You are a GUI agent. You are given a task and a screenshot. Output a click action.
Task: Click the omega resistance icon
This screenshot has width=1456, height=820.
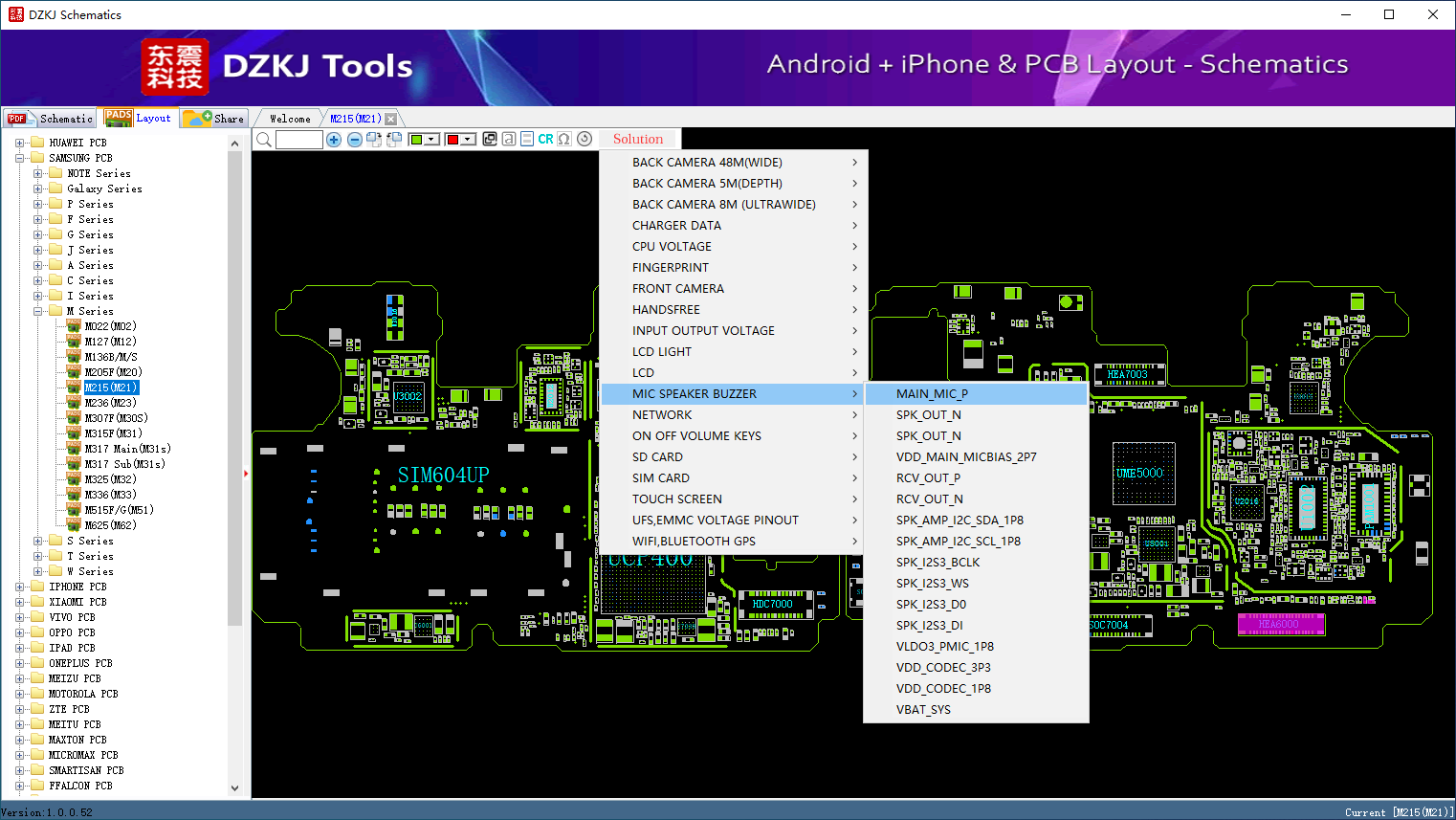point(564,139)
